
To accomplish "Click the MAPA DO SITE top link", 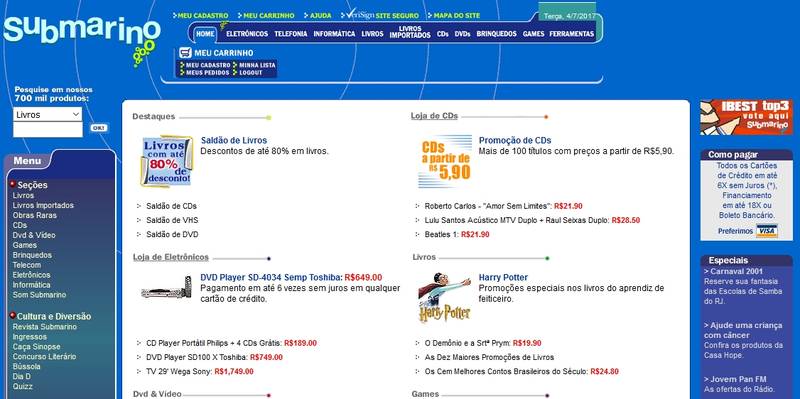I will [x=454, y=15].
